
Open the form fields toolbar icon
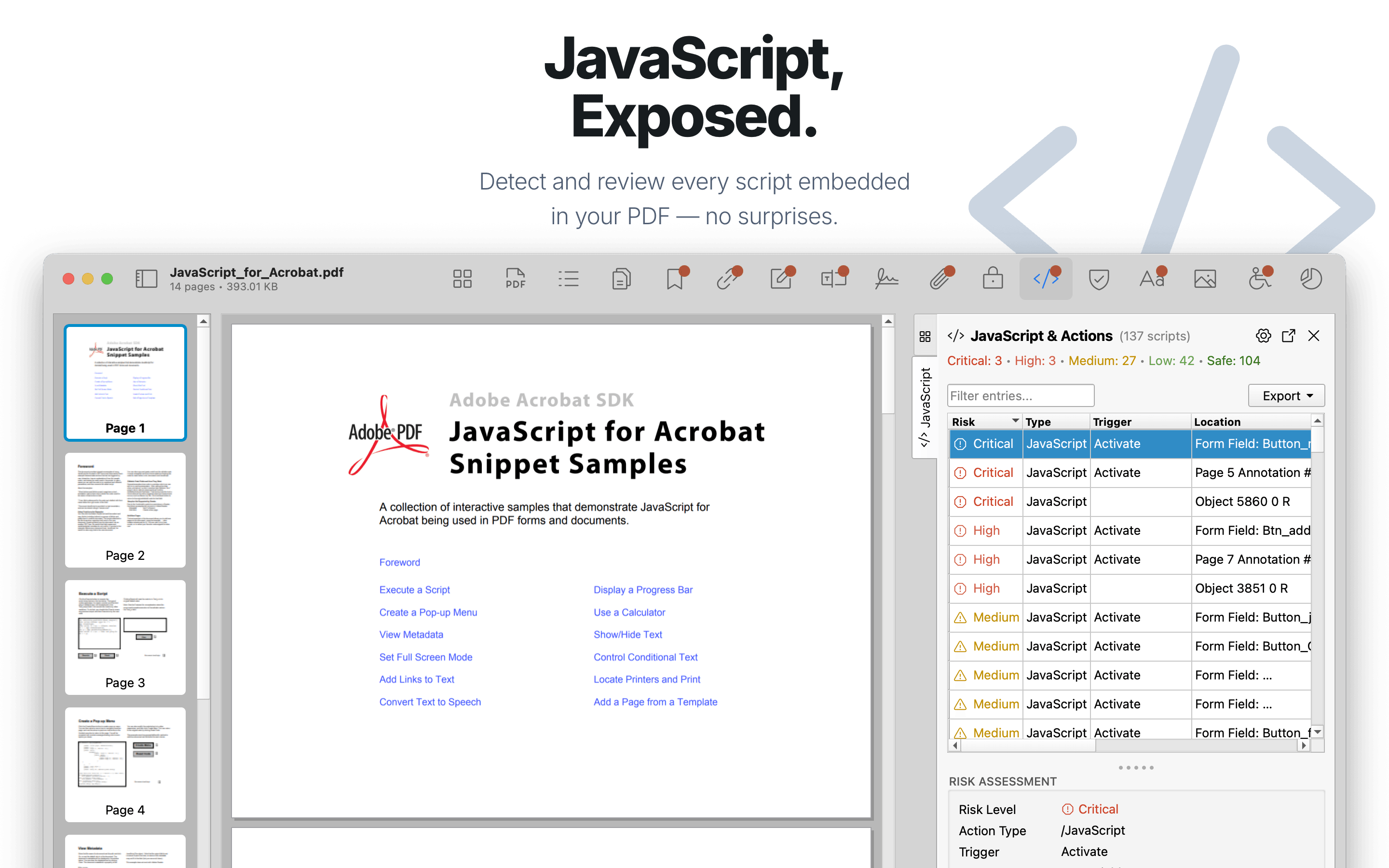coord(834,279)
